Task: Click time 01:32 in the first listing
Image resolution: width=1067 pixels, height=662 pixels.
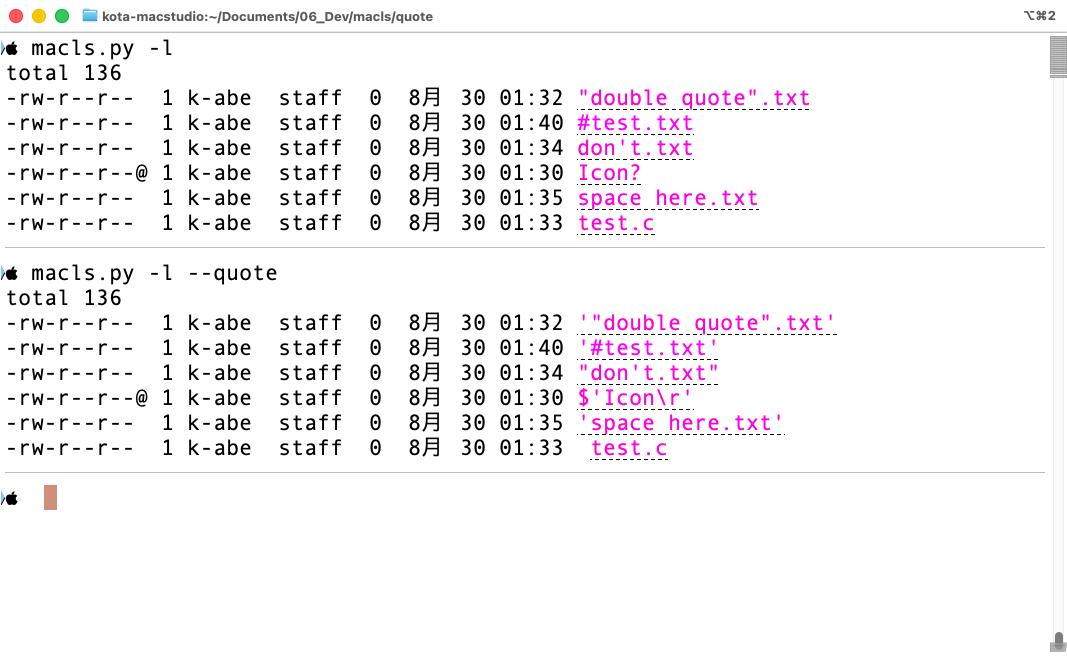Action: point(531,99)
